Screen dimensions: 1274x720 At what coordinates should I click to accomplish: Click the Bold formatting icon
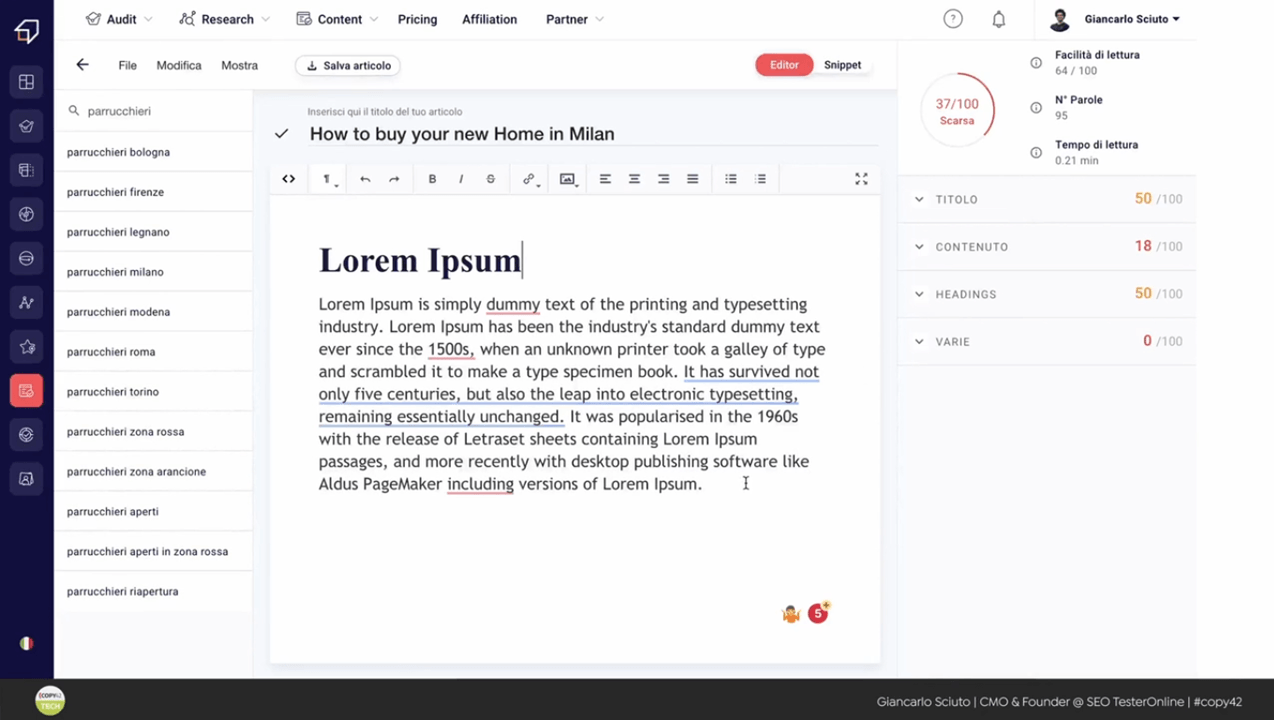point(432,179)
